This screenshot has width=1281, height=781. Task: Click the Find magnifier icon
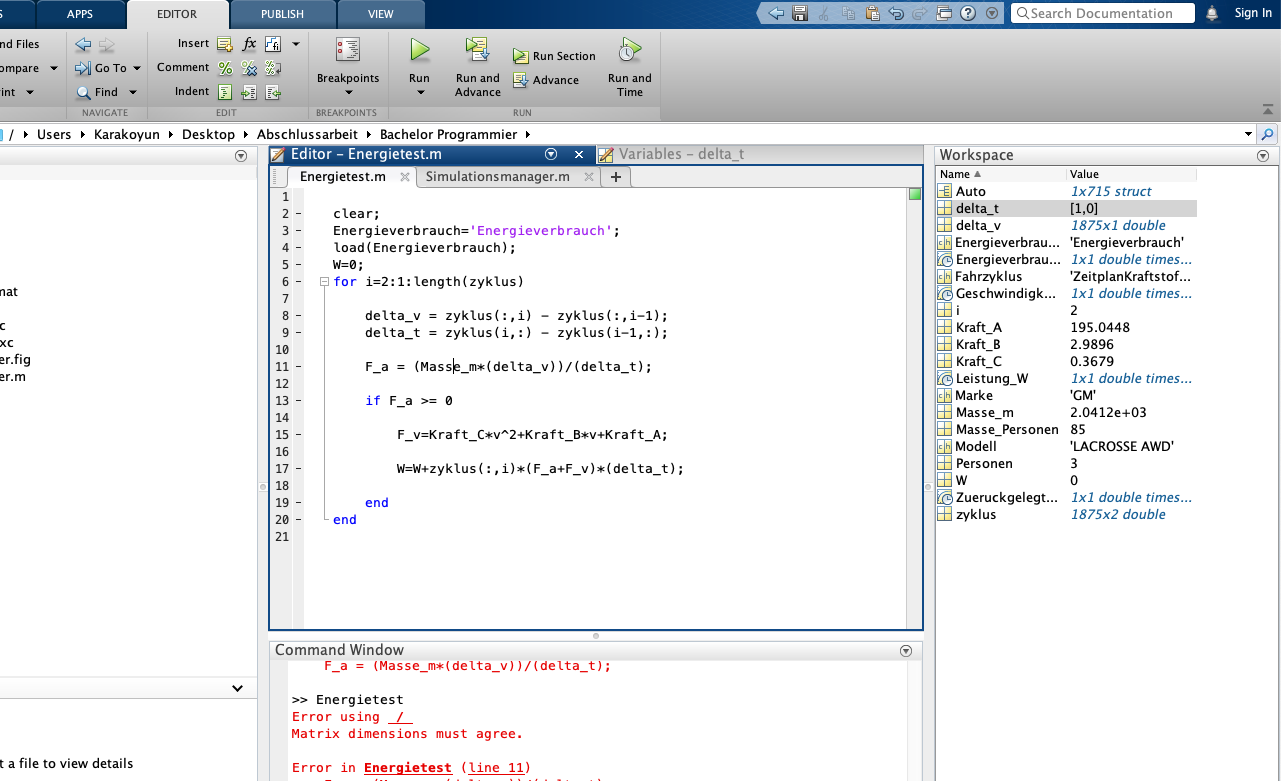pos(84,92)
